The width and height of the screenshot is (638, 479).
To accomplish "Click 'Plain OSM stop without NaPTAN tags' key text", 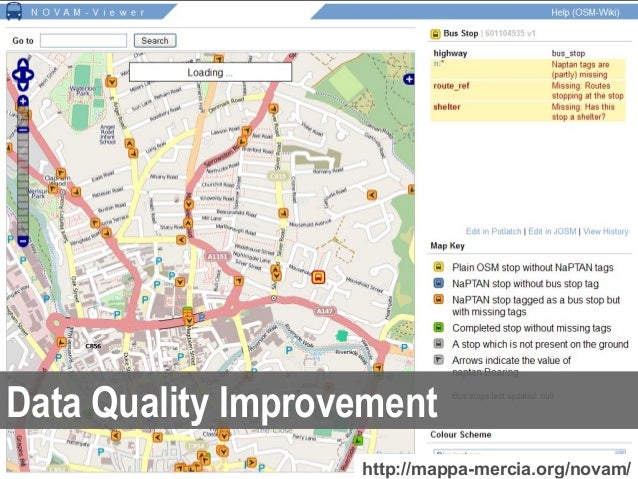I will (x=533, y=267).
